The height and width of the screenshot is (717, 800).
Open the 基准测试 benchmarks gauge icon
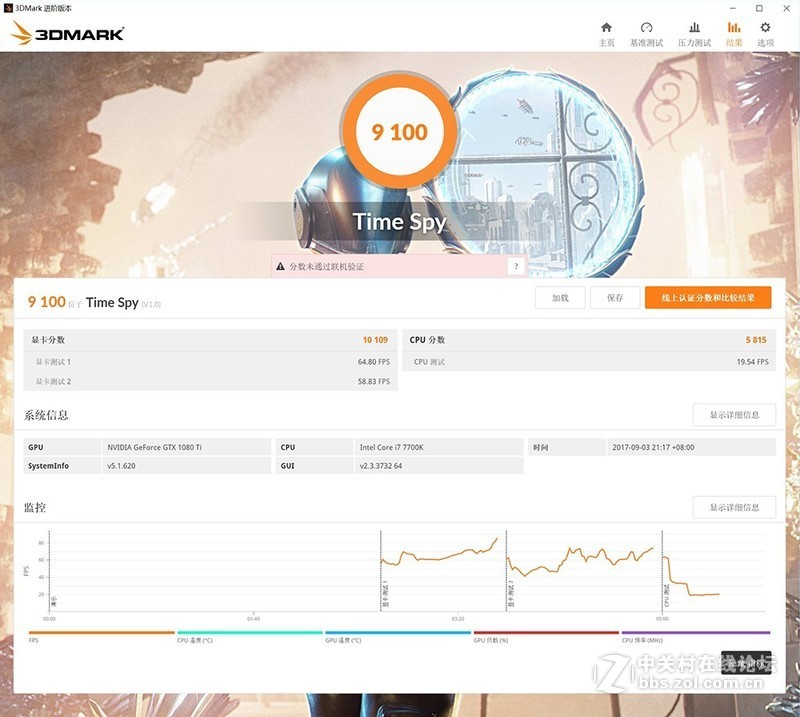[x=646, y=34]
